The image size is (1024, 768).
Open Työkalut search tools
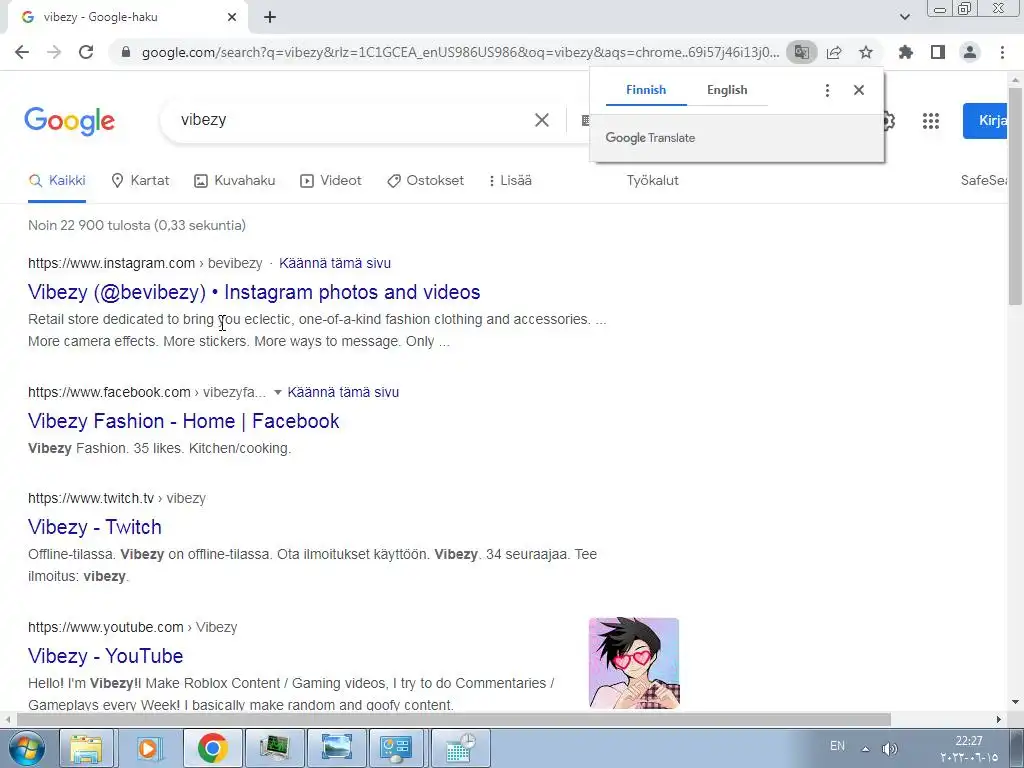(x=652, y=181)
